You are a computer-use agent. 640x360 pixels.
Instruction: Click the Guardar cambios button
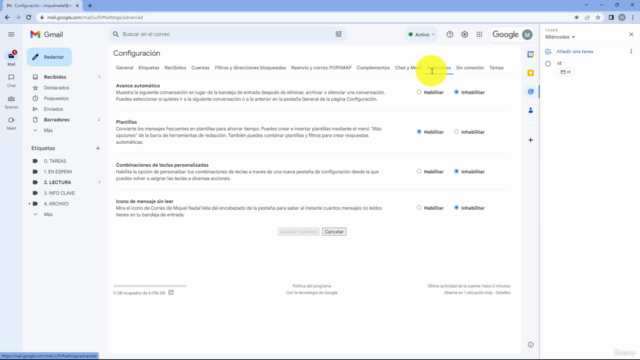(x=298, y=232)
